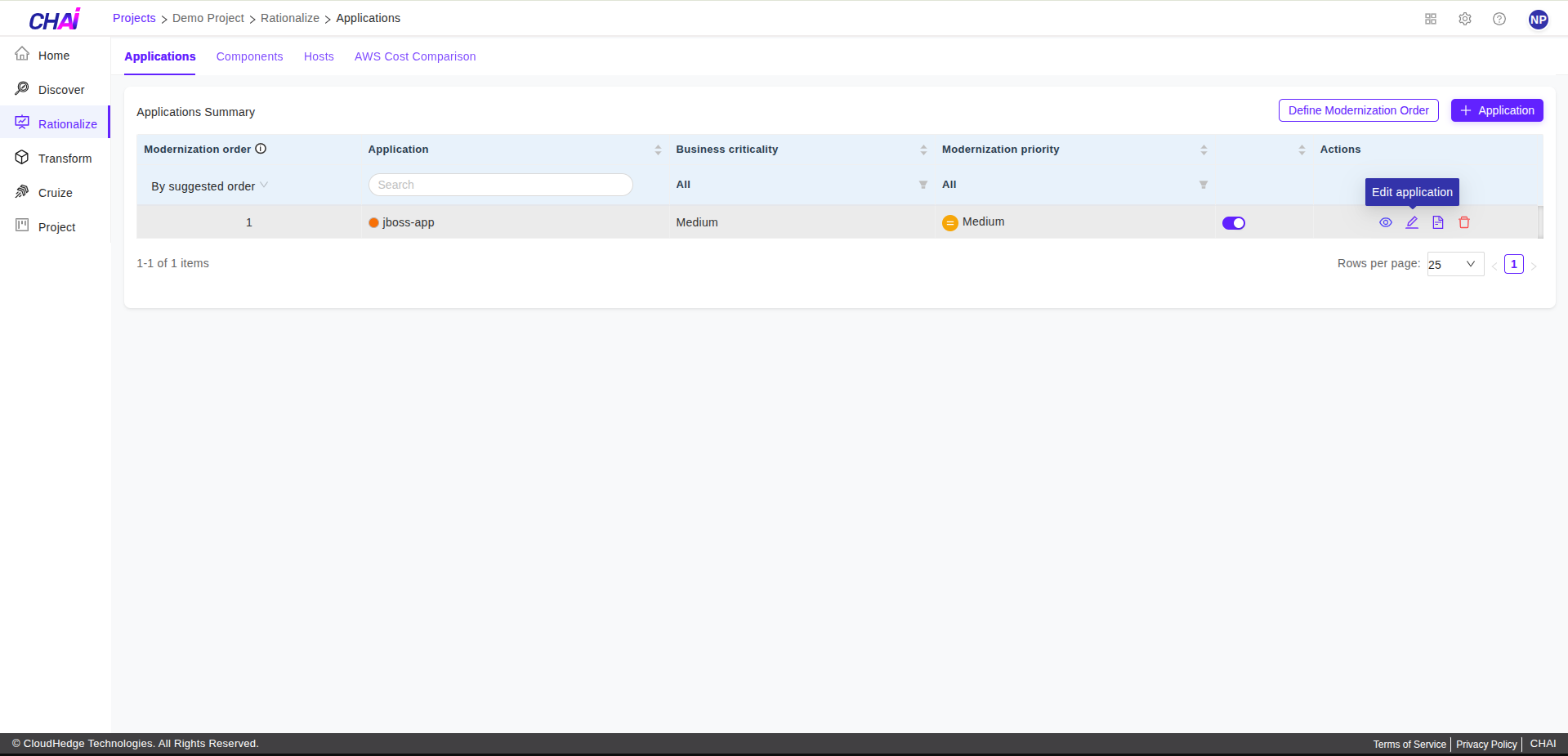Open the apps grid icon in header
This screenshot has width=1568, height=756.
[1430, 19]
